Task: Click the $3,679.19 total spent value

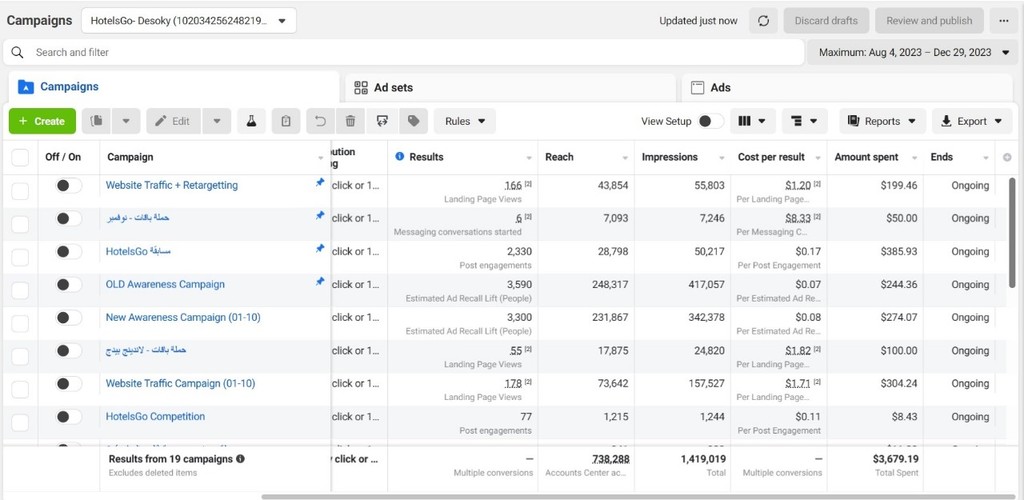Action: coord(895,459)
